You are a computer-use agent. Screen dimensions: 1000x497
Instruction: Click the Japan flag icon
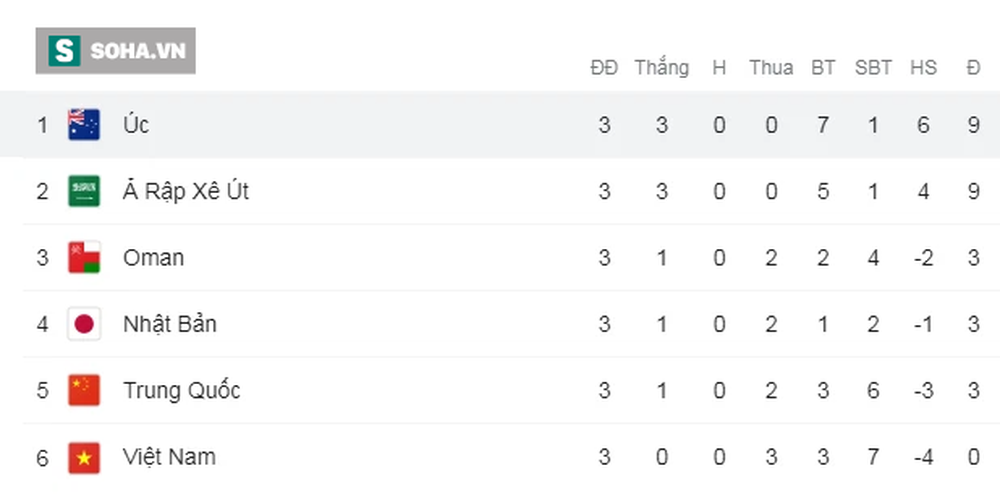coord(84,324)
